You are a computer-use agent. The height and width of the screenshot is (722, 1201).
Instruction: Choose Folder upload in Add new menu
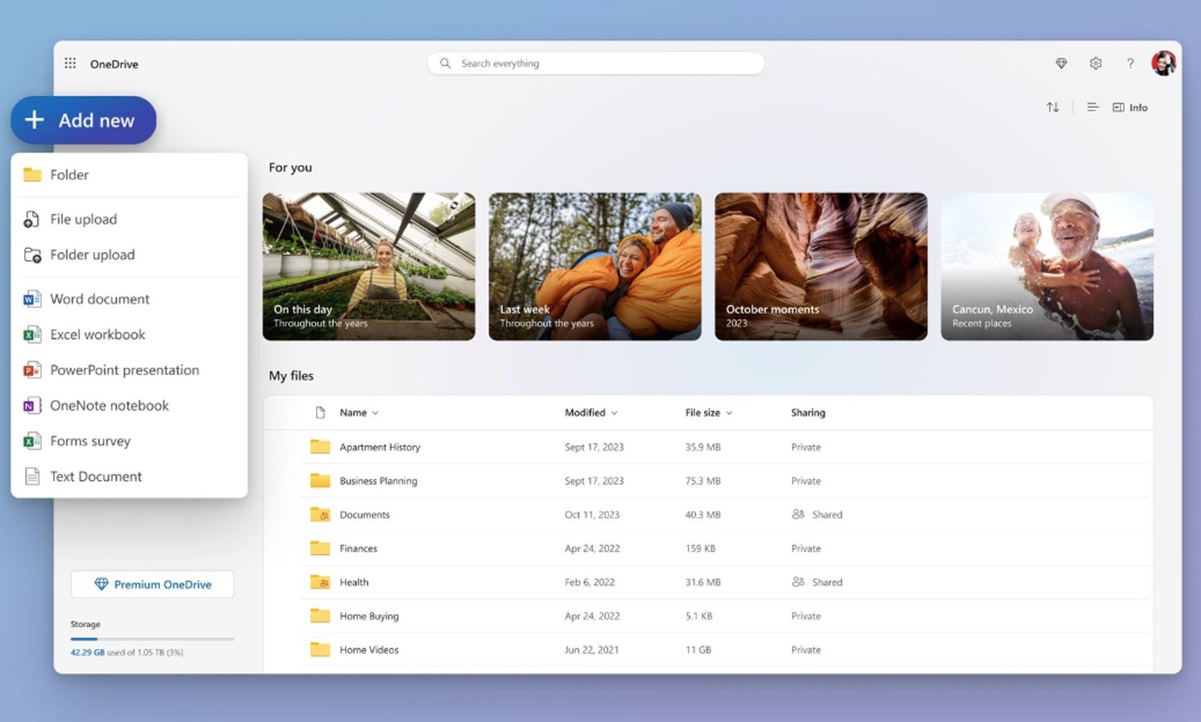click(92, 255)
